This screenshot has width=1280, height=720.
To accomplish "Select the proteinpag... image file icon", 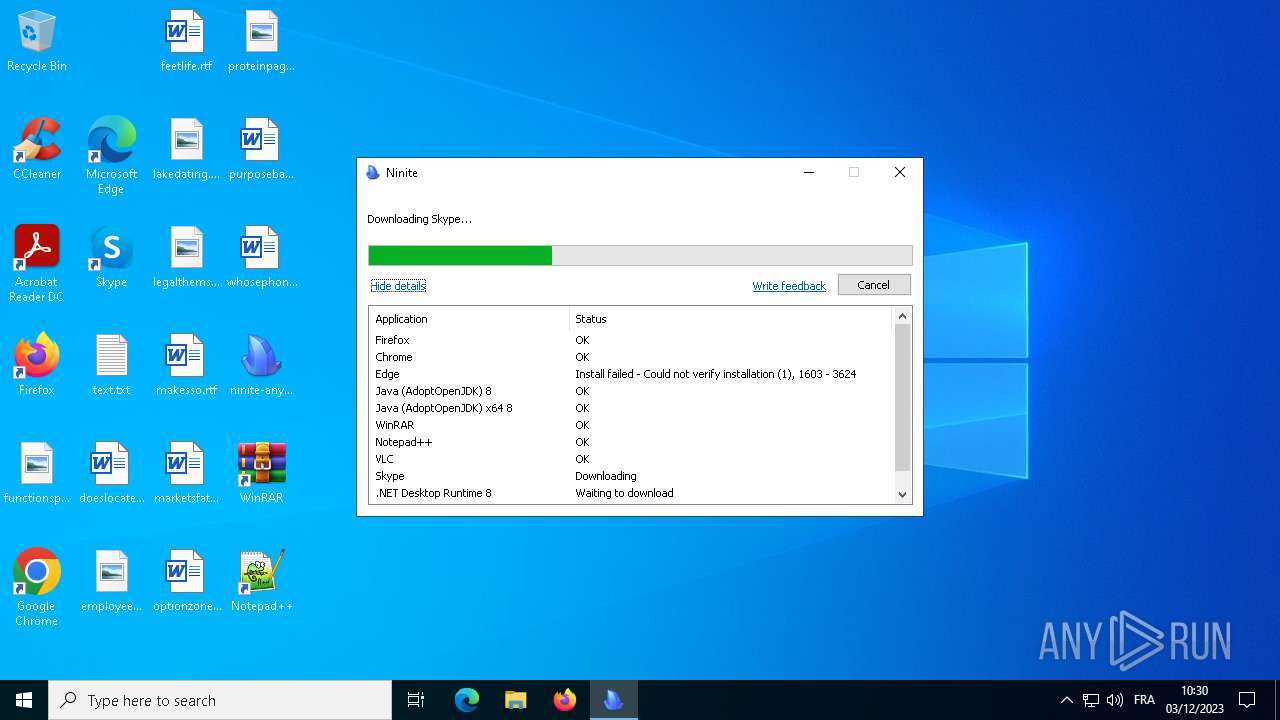I will pyautogui.click(x=261, y=42).
